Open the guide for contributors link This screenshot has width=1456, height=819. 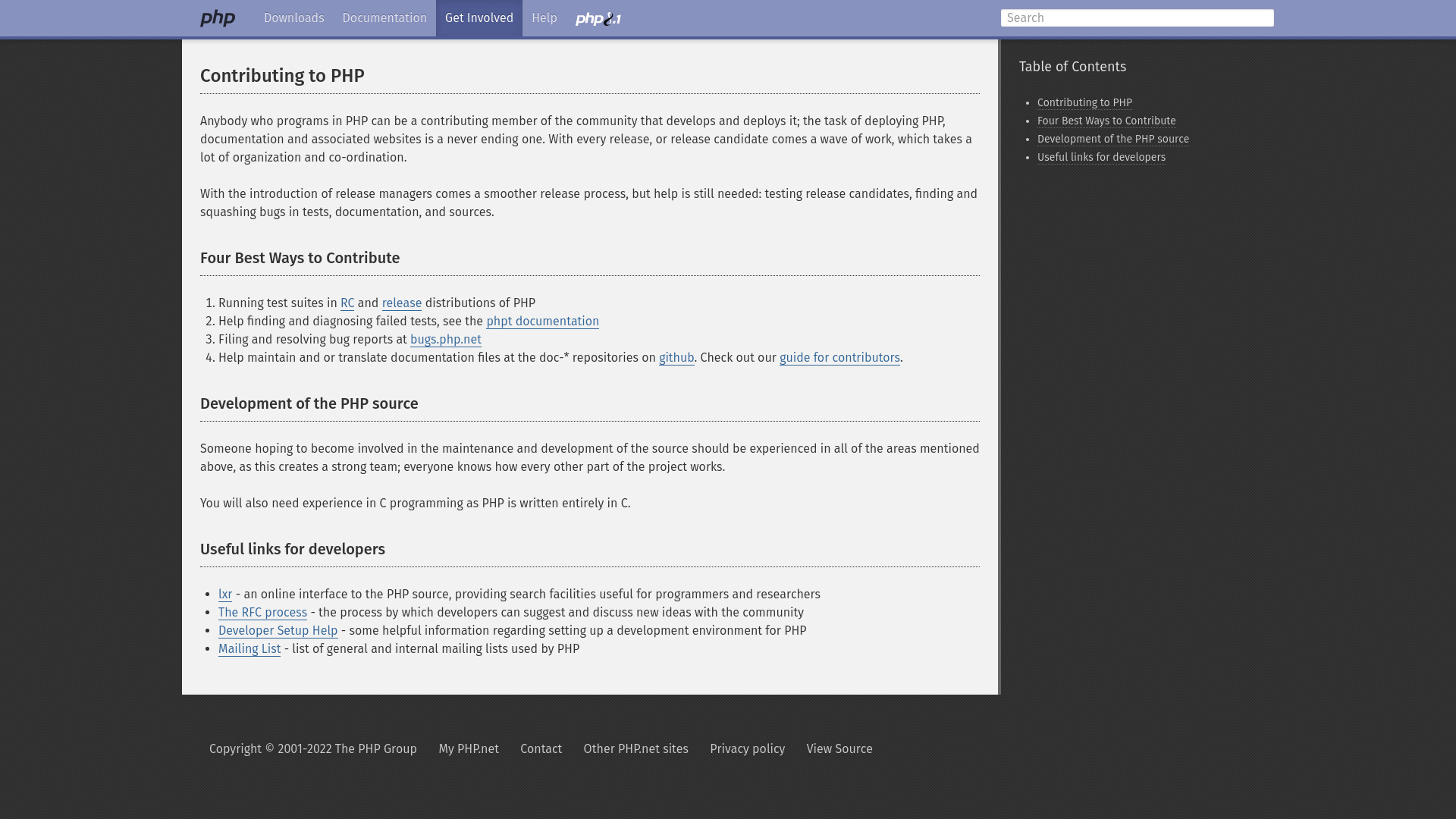click(839, 358)
